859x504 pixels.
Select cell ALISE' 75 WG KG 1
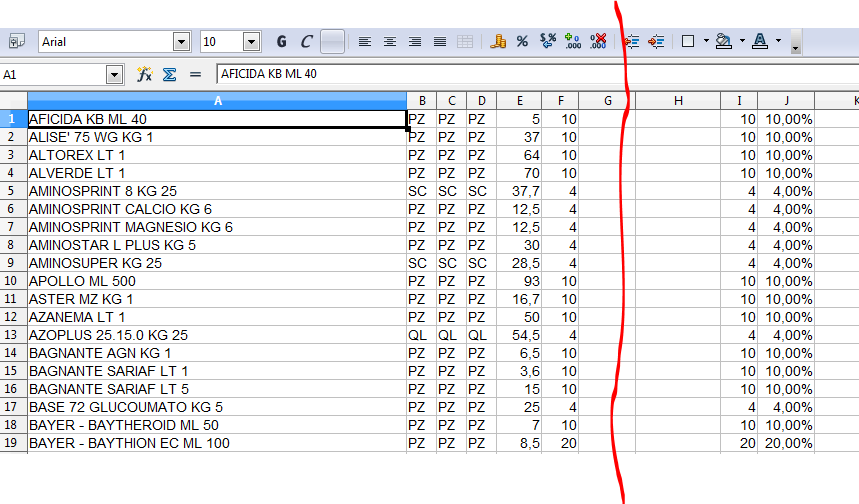click(x=217, y=137)
